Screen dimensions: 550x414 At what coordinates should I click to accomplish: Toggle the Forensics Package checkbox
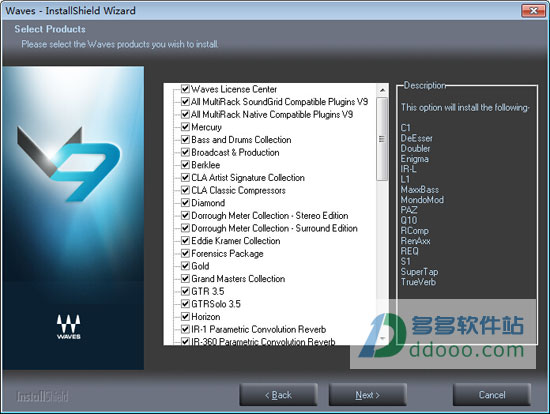(185, 253)
